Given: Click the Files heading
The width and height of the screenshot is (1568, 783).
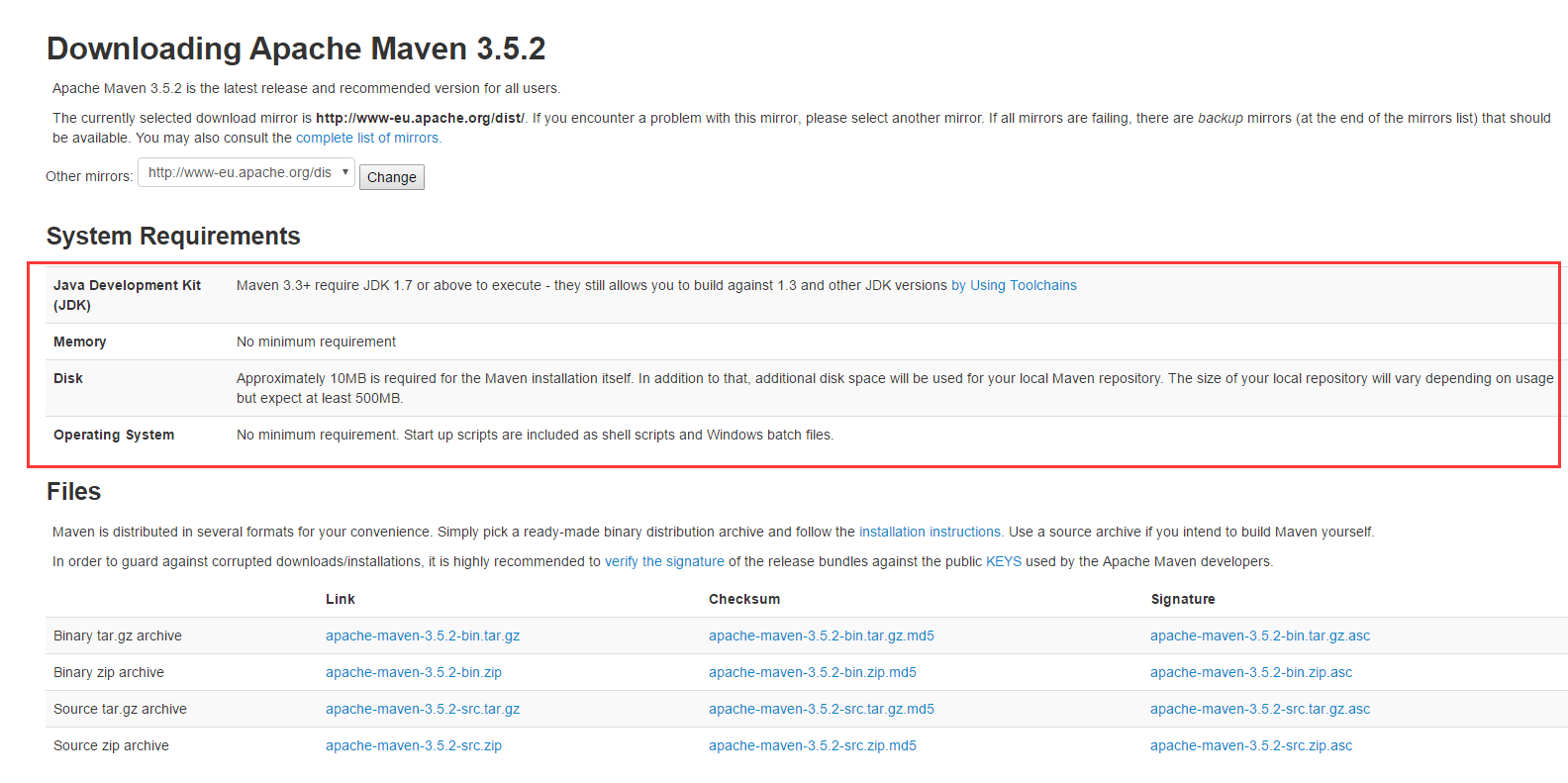Looking at the screenshot, I should click(x=74, y=492).
